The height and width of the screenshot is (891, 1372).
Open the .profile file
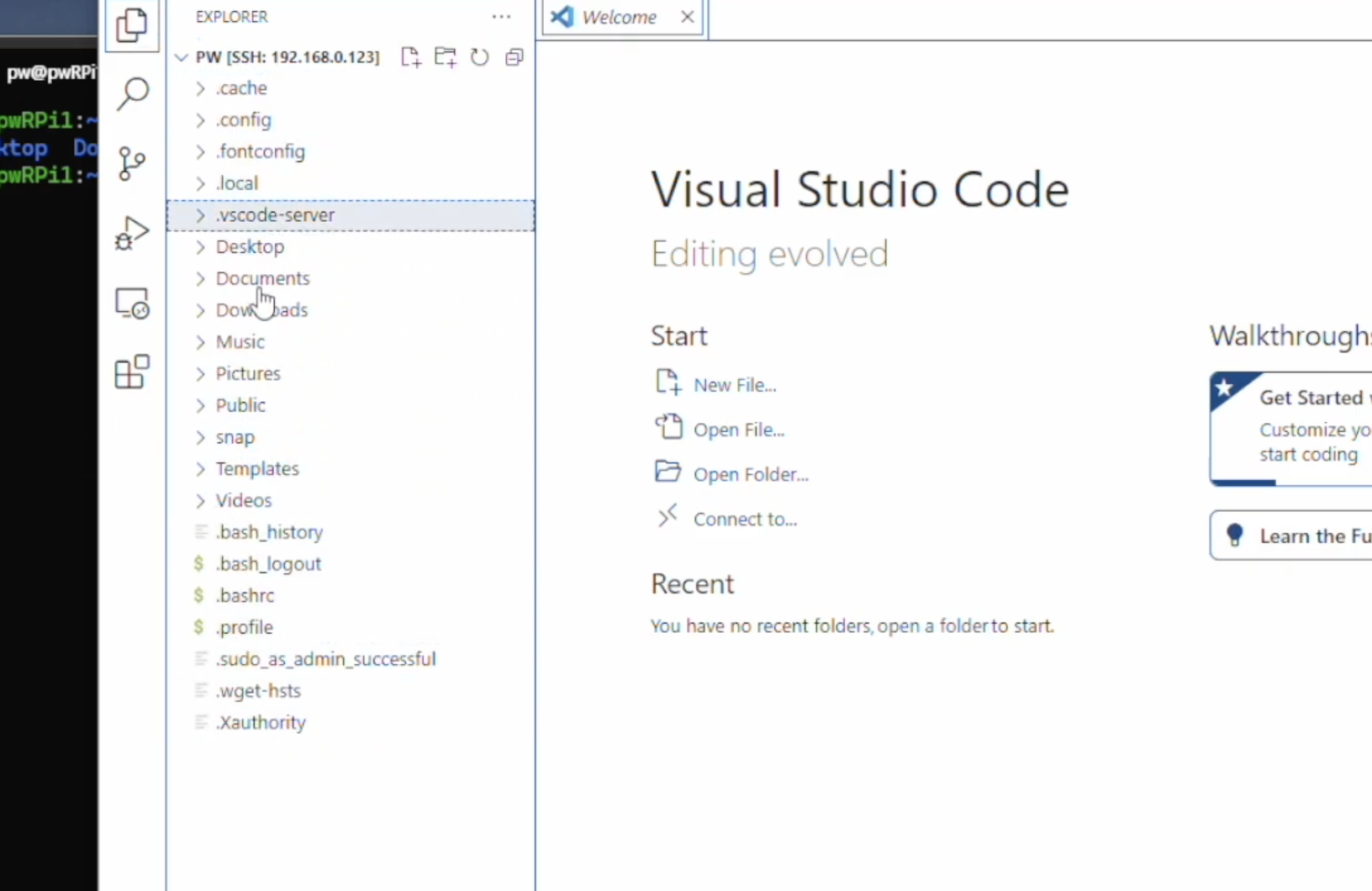(351, 627)
